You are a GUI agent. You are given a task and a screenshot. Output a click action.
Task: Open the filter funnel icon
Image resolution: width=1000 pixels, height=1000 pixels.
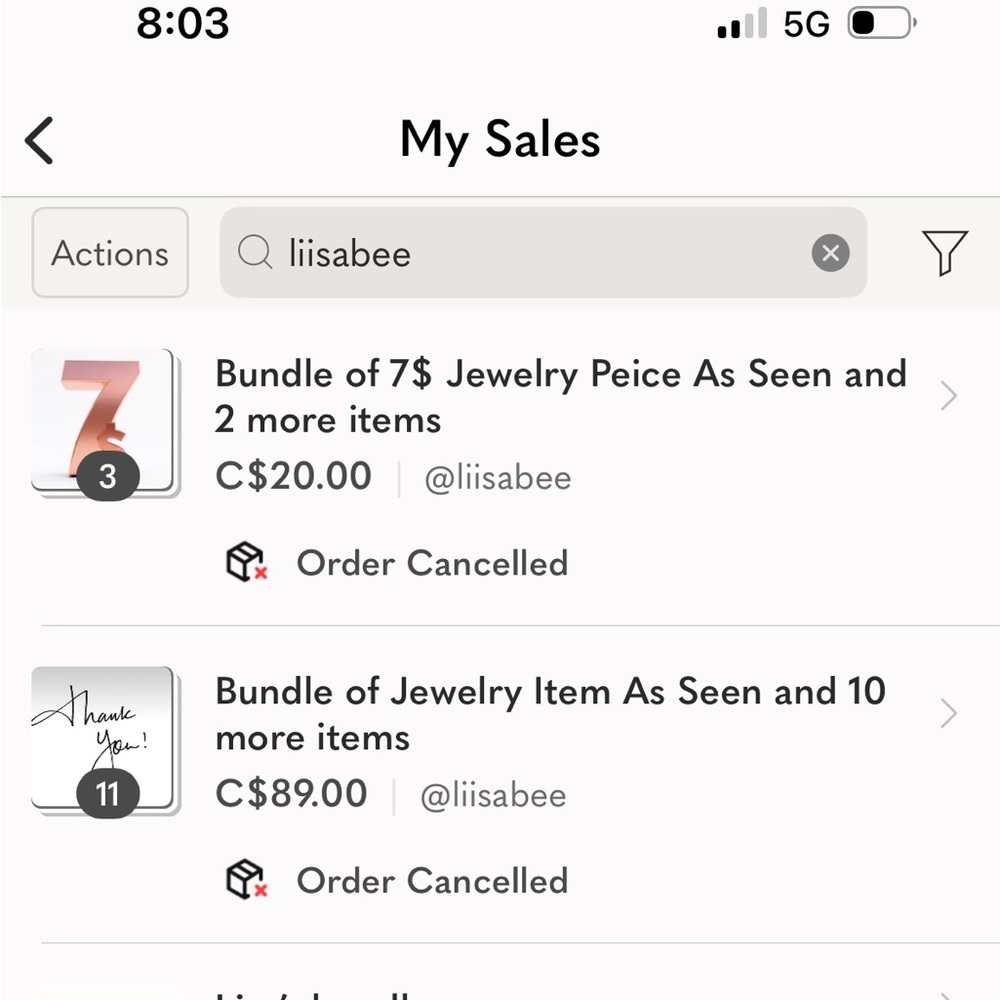click(x=945, y=253)
